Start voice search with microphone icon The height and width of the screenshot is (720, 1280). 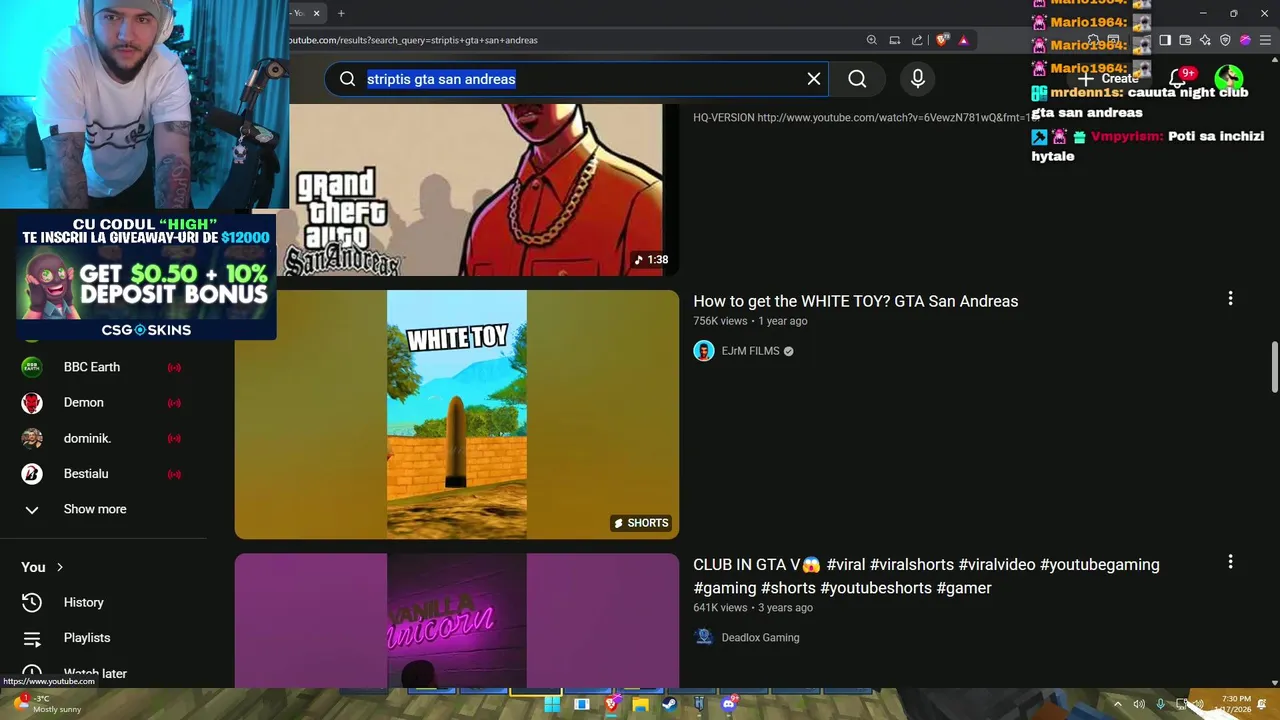coord(918,79)
